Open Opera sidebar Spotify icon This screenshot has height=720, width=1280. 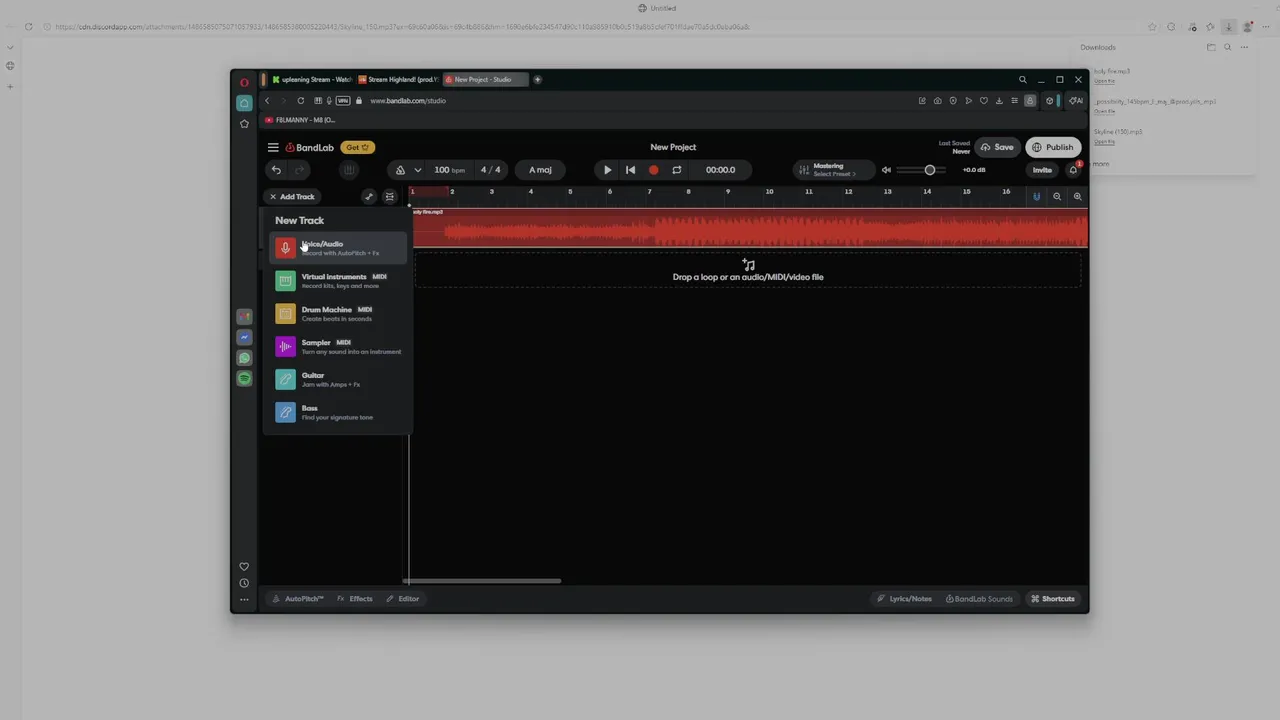[x=244, y=379]
